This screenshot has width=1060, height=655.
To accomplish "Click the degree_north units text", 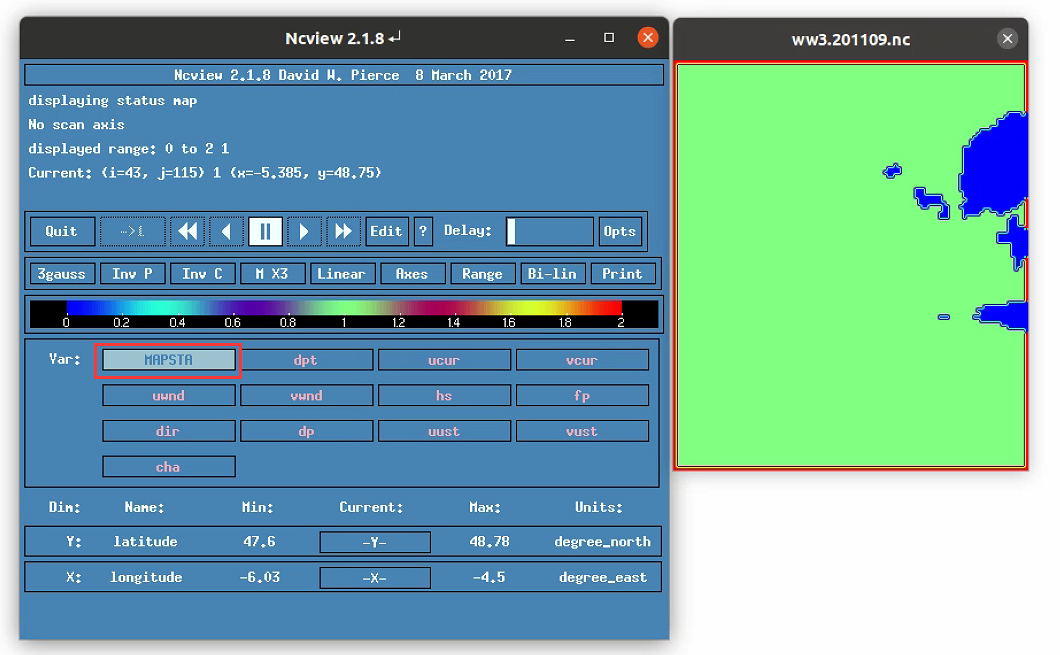I will point(602,541).
